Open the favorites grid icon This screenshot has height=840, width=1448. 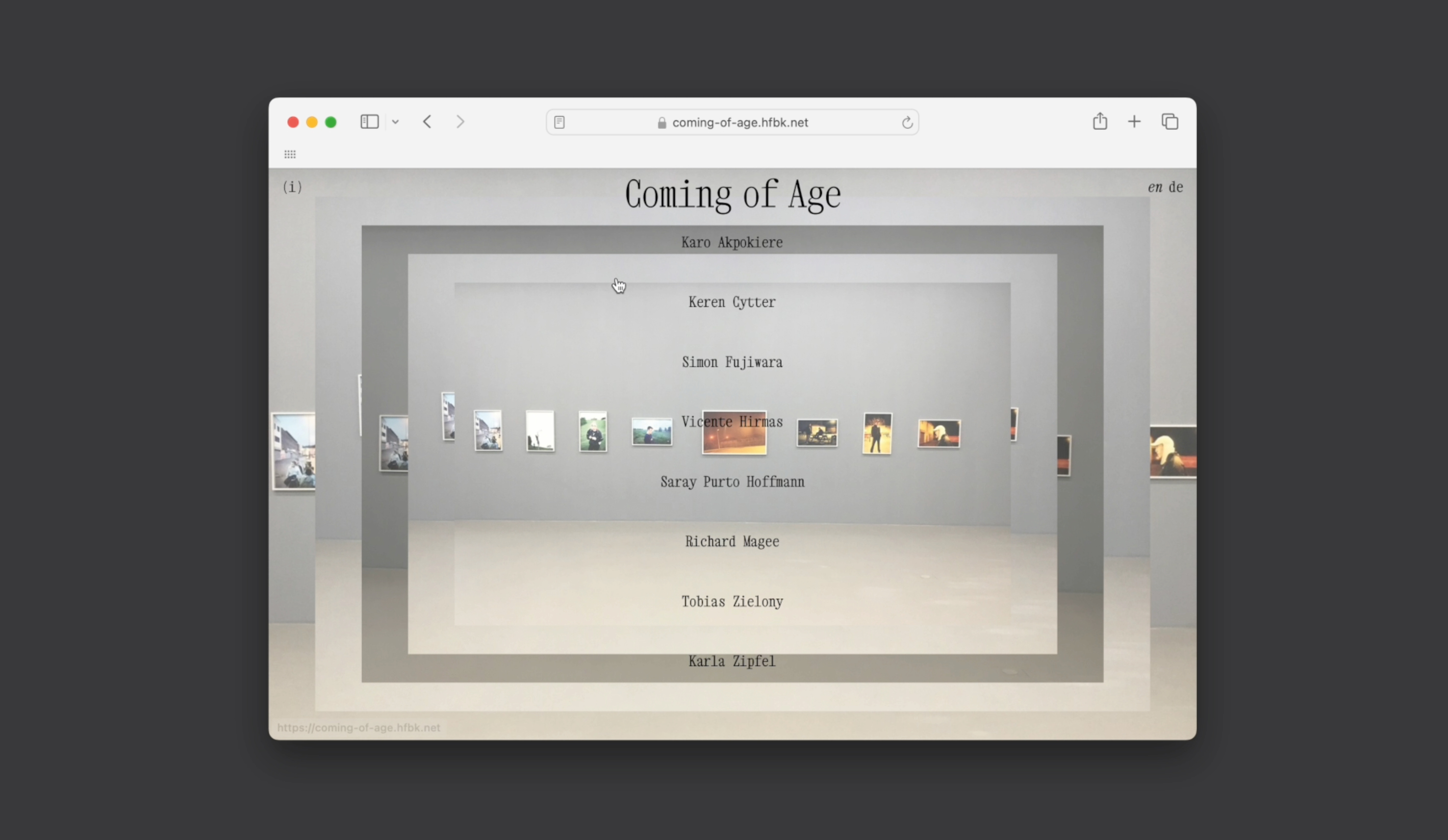click(x=290, y=154)
